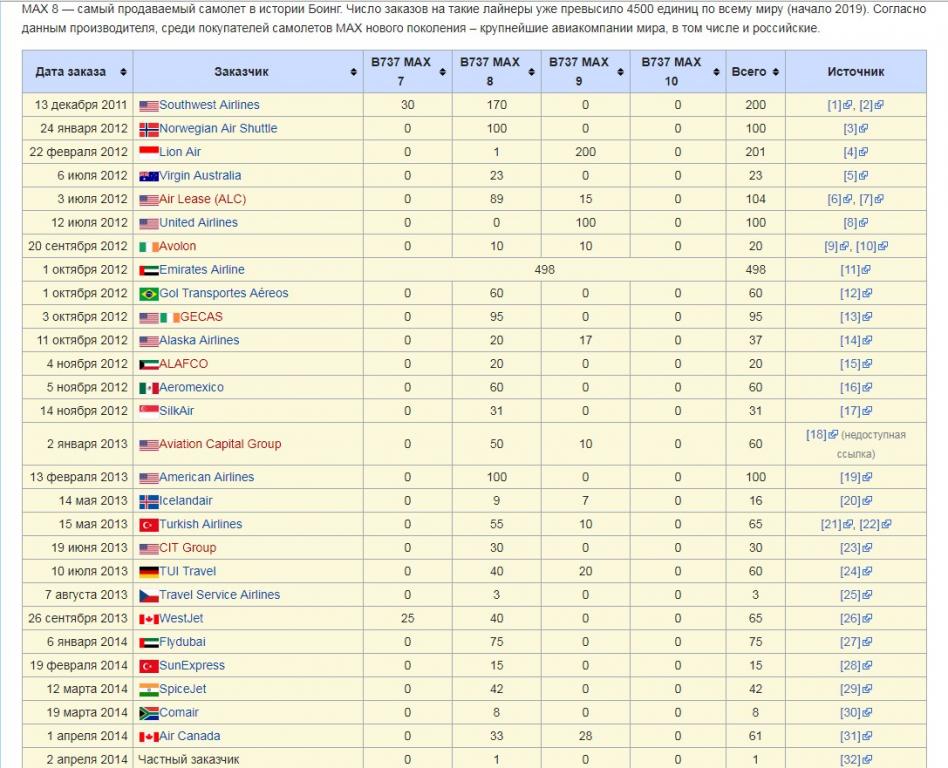Sort by Всего column arrows
The image size is (948, 768).
pyautogui.click(x=775, y=72)
